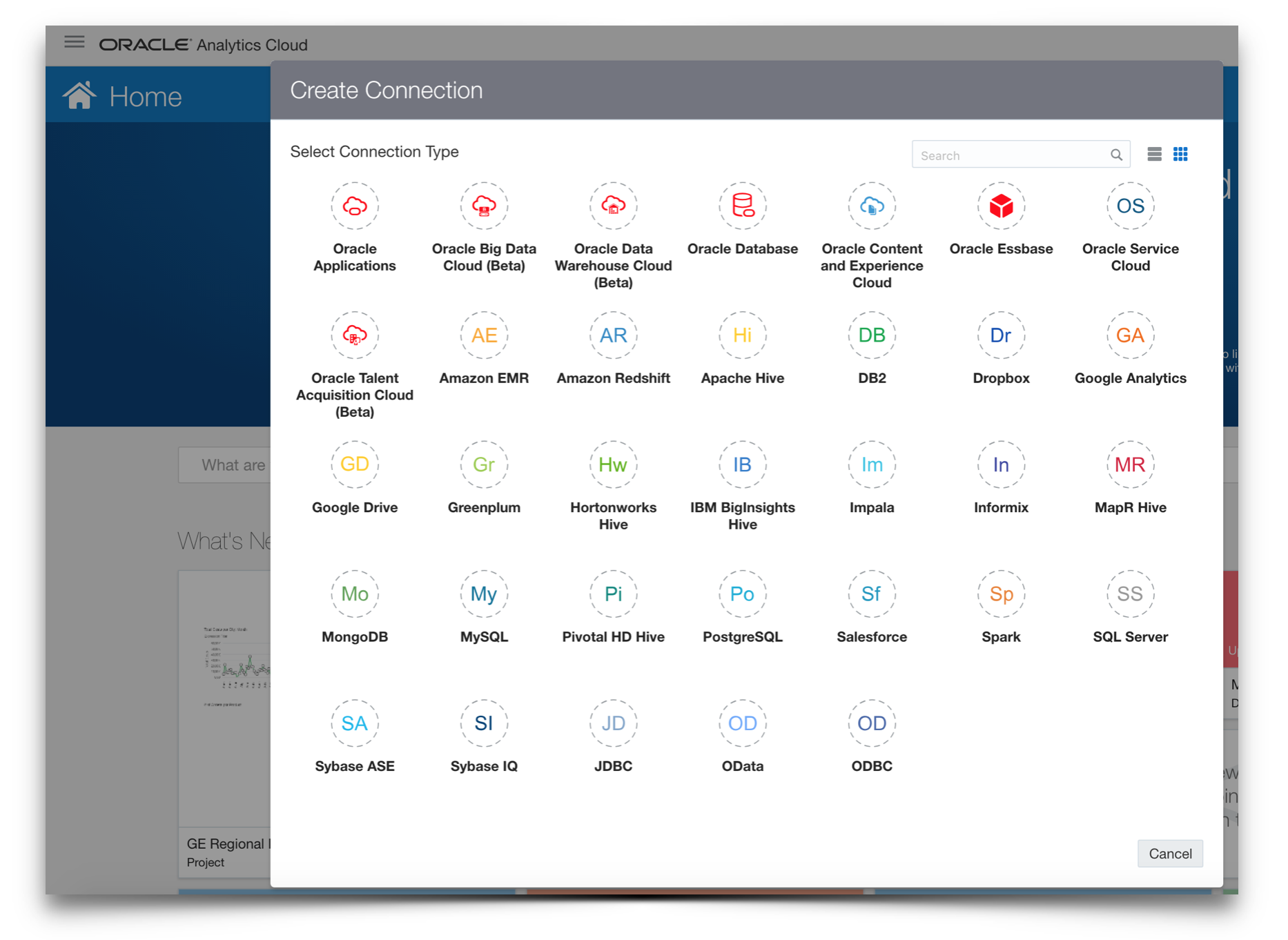
Task: Select the IBM BigInsights Hive IB icon
Action: [x=743, y=464]
